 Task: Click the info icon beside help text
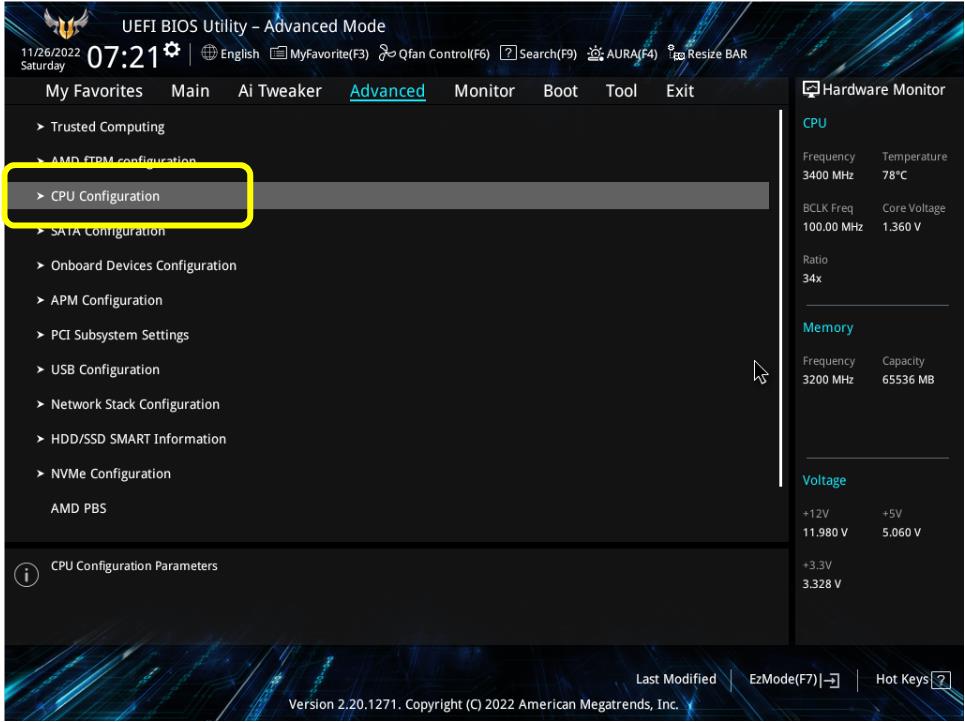26,575
